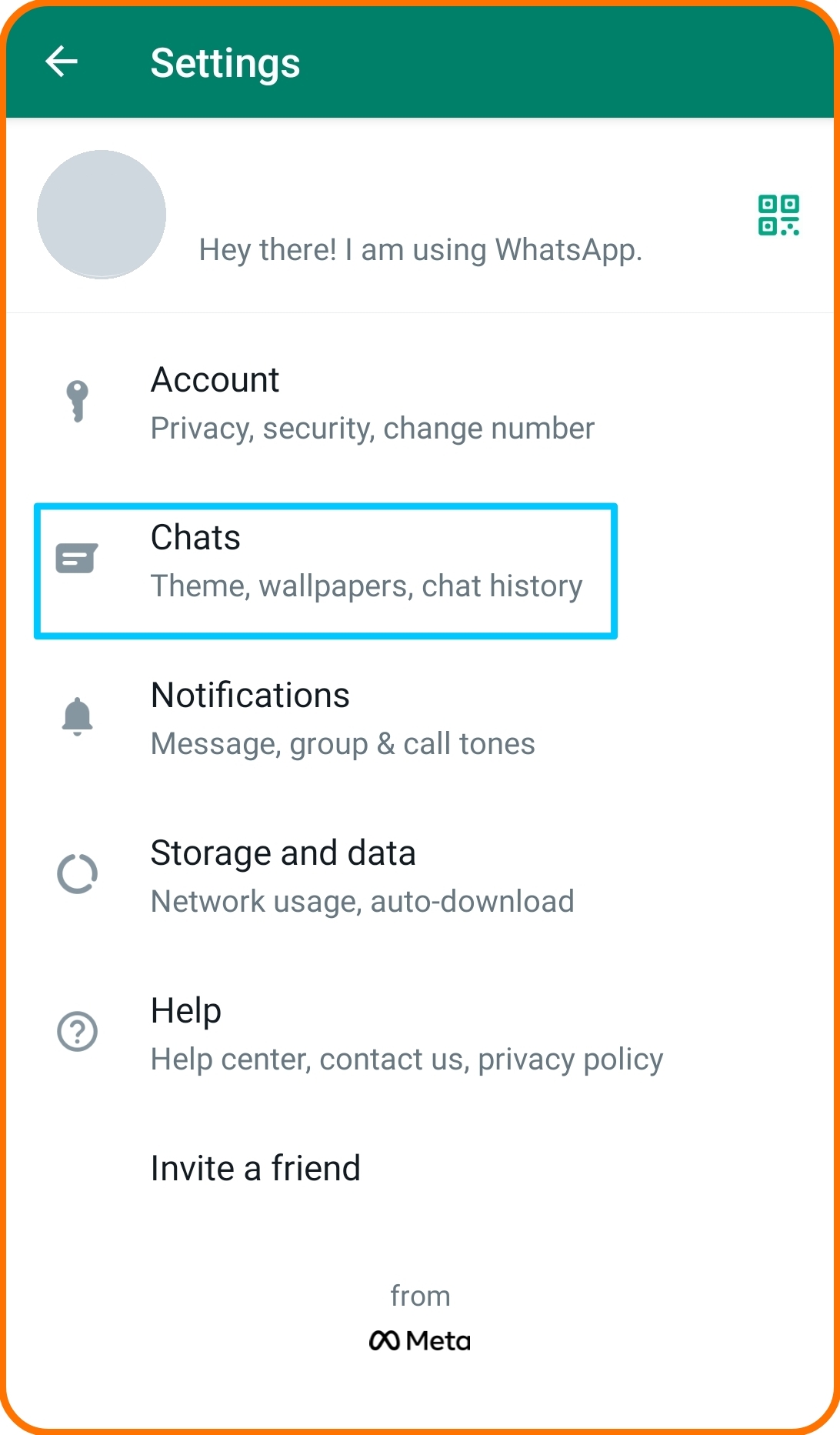Viewport: 840px width, 1435px height.
Task: Click 'Theme, wallpapers, chat history' subtitle
Action: click(366, 586)
